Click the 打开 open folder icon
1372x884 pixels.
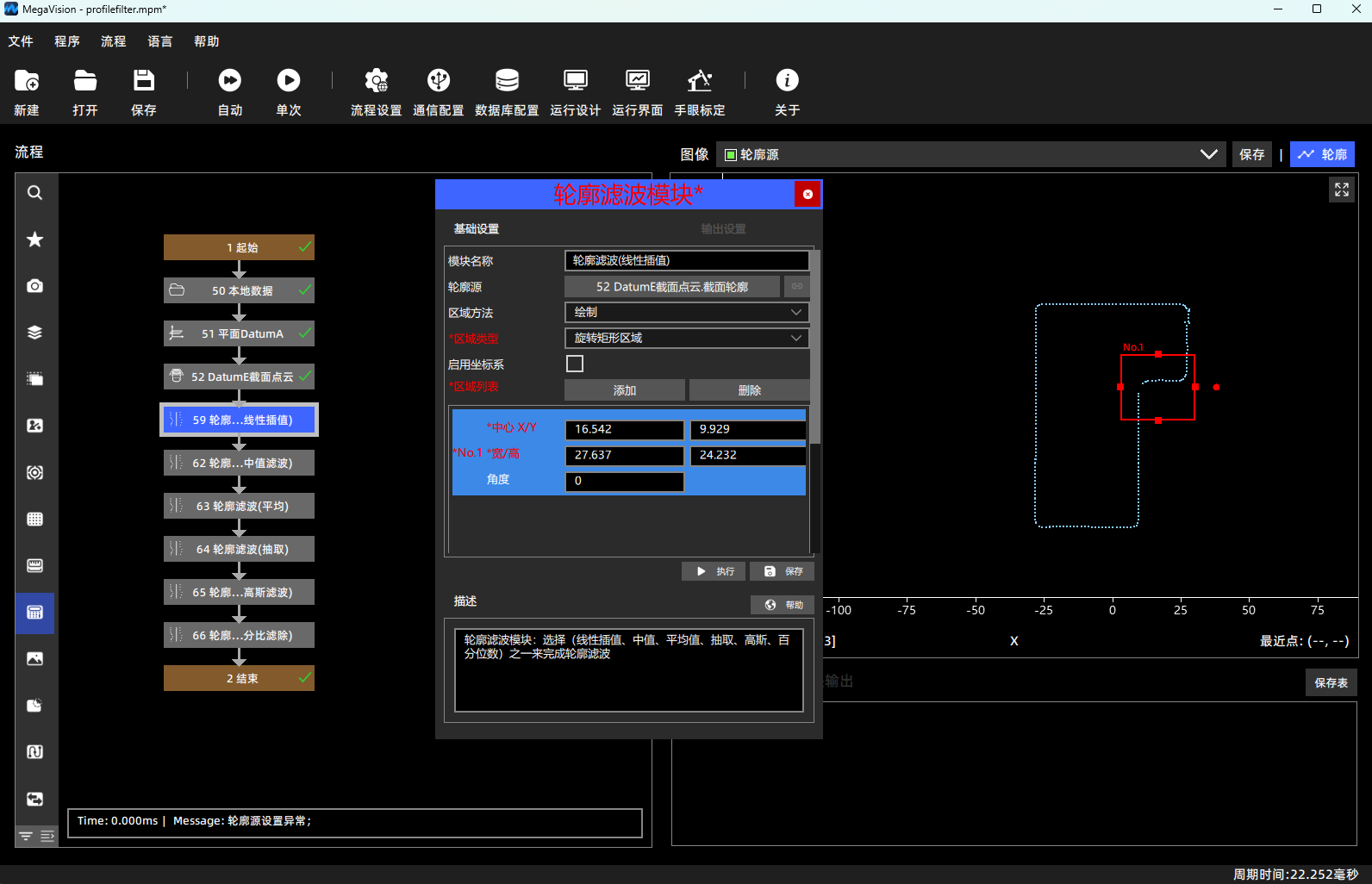tap(85, 81)
